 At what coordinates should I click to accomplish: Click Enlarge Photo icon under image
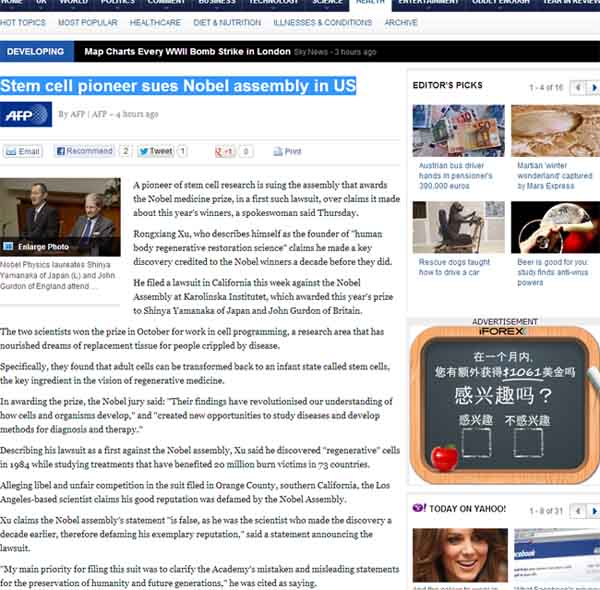(x=8, y=246)
